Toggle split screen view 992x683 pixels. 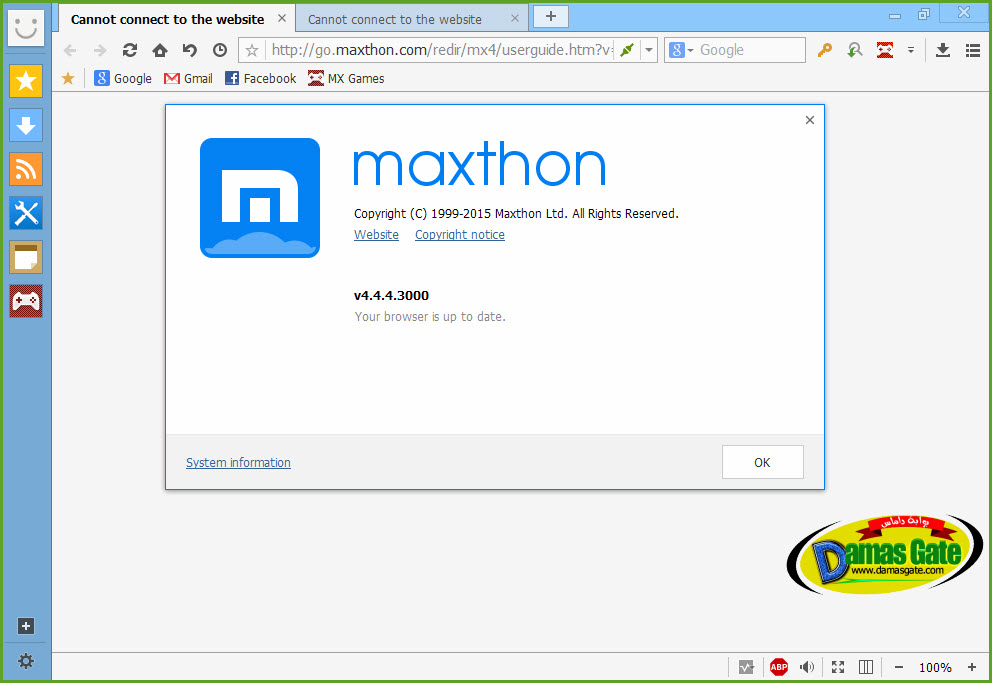point(866,667)
